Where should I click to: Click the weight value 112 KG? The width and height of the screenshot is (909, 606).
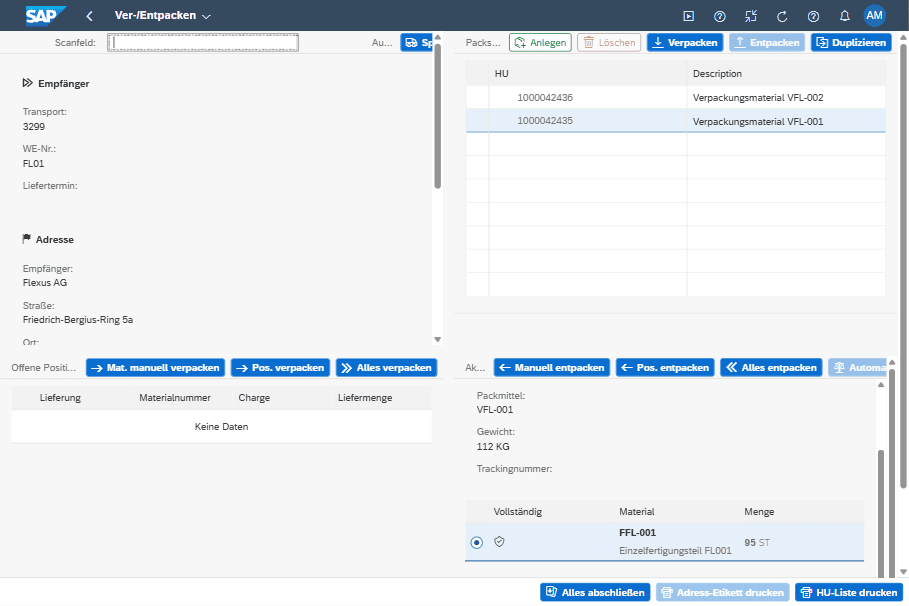(x=493, y=447)
